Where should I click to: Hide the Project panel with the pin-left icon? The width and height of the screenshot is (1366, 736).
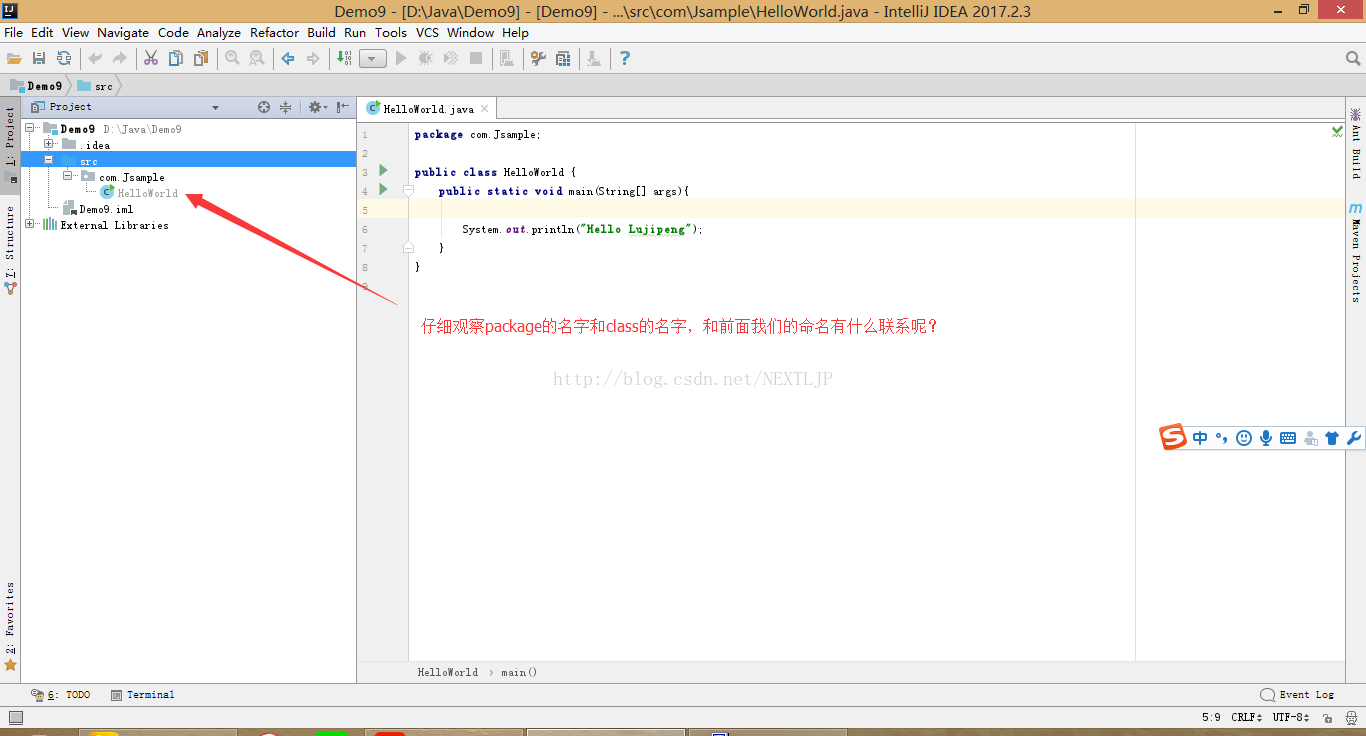[x=343, y=107]
